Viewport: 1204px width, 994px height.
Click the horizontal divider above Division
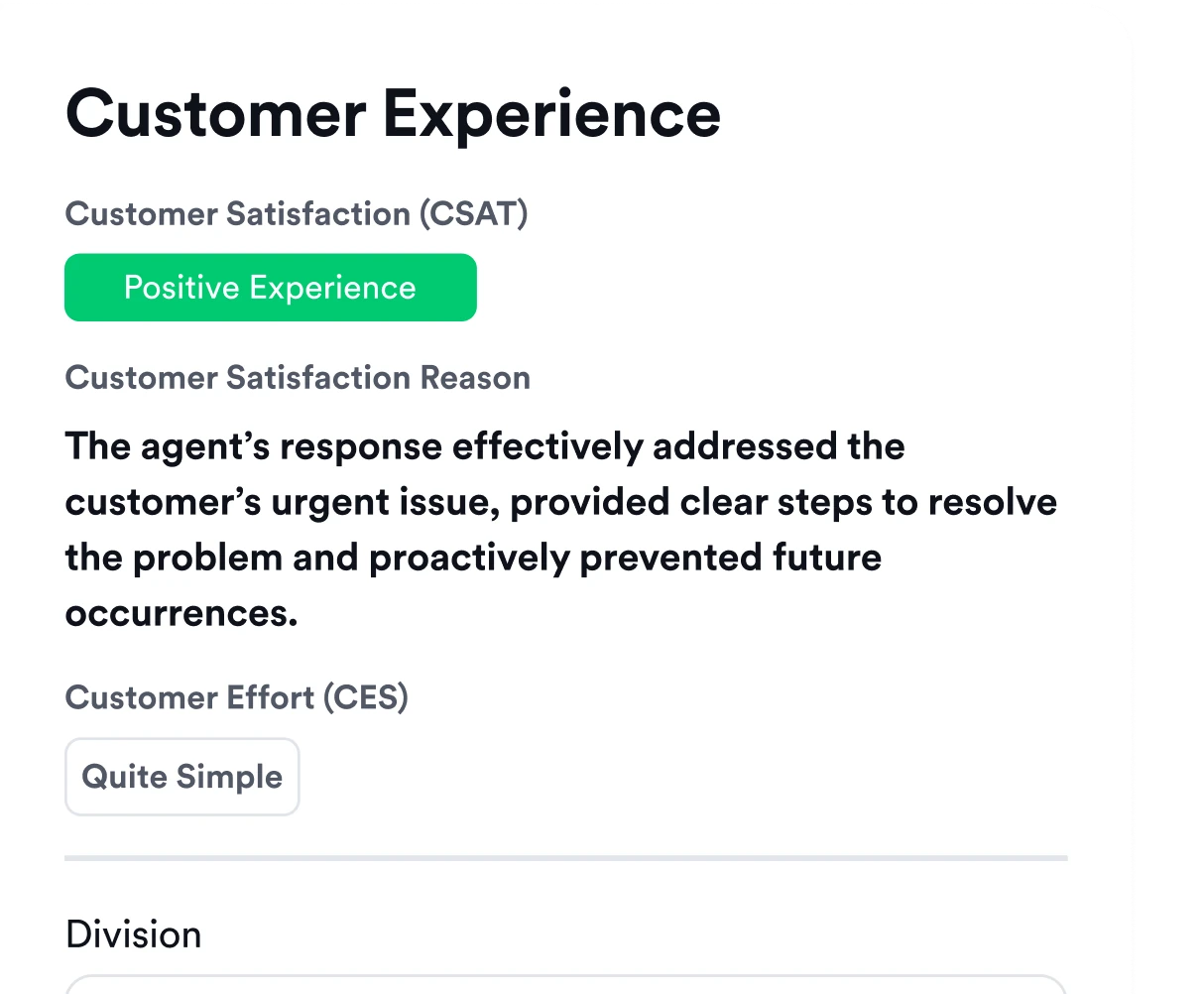pyautogui.click(x=565, y=856)
